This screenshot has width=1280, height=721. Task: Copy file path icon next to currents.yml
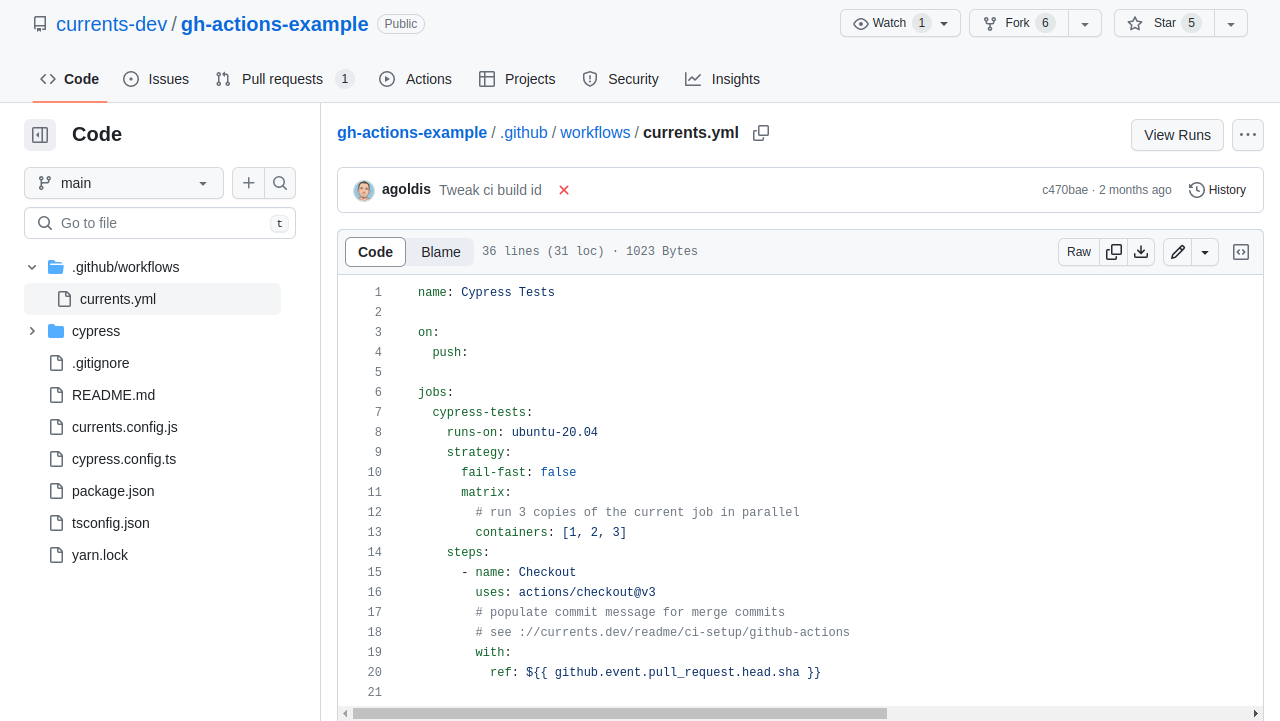761,133
